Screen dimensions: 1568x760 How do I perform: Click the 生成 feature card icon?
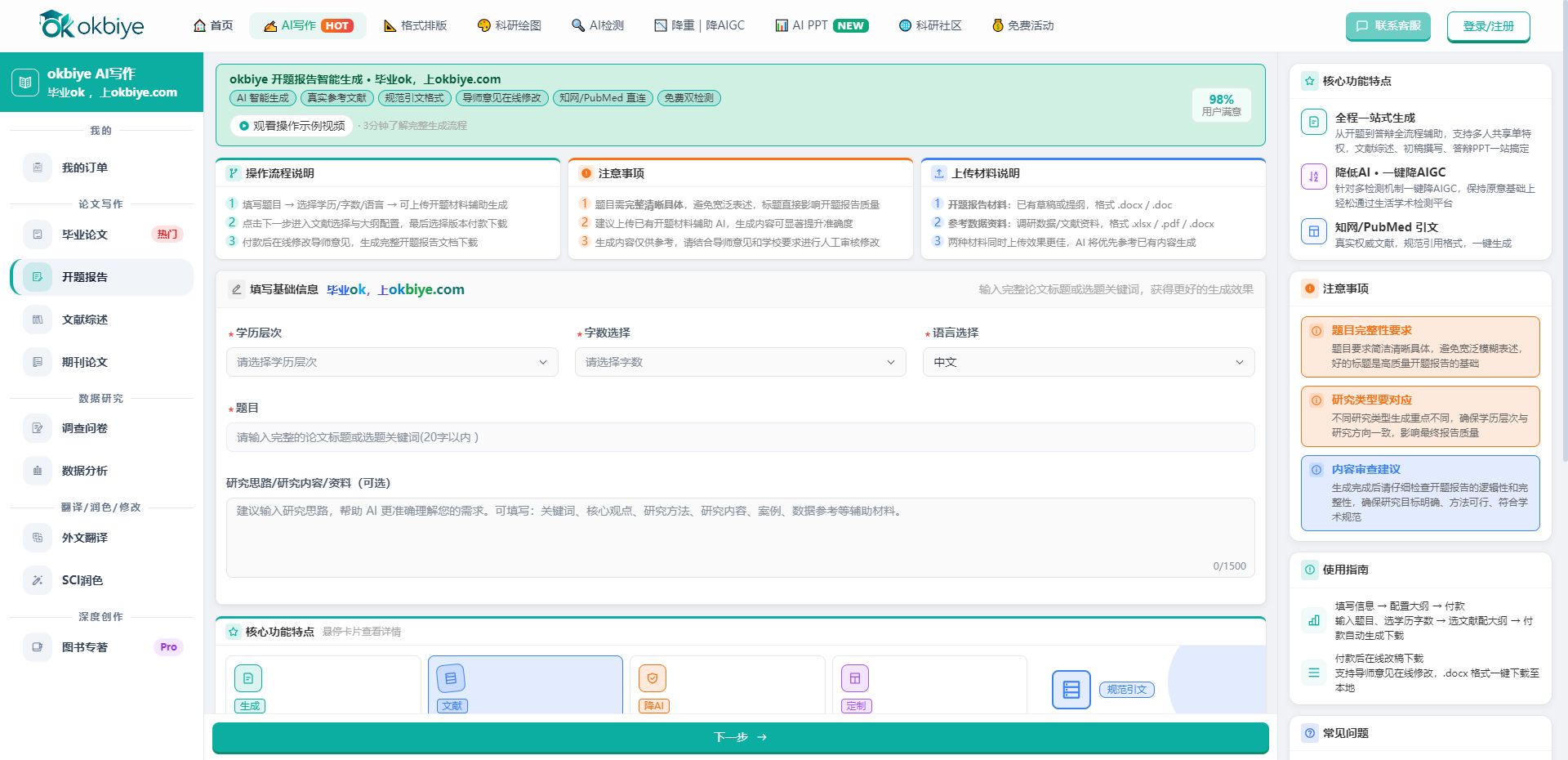tap(248, 678)
